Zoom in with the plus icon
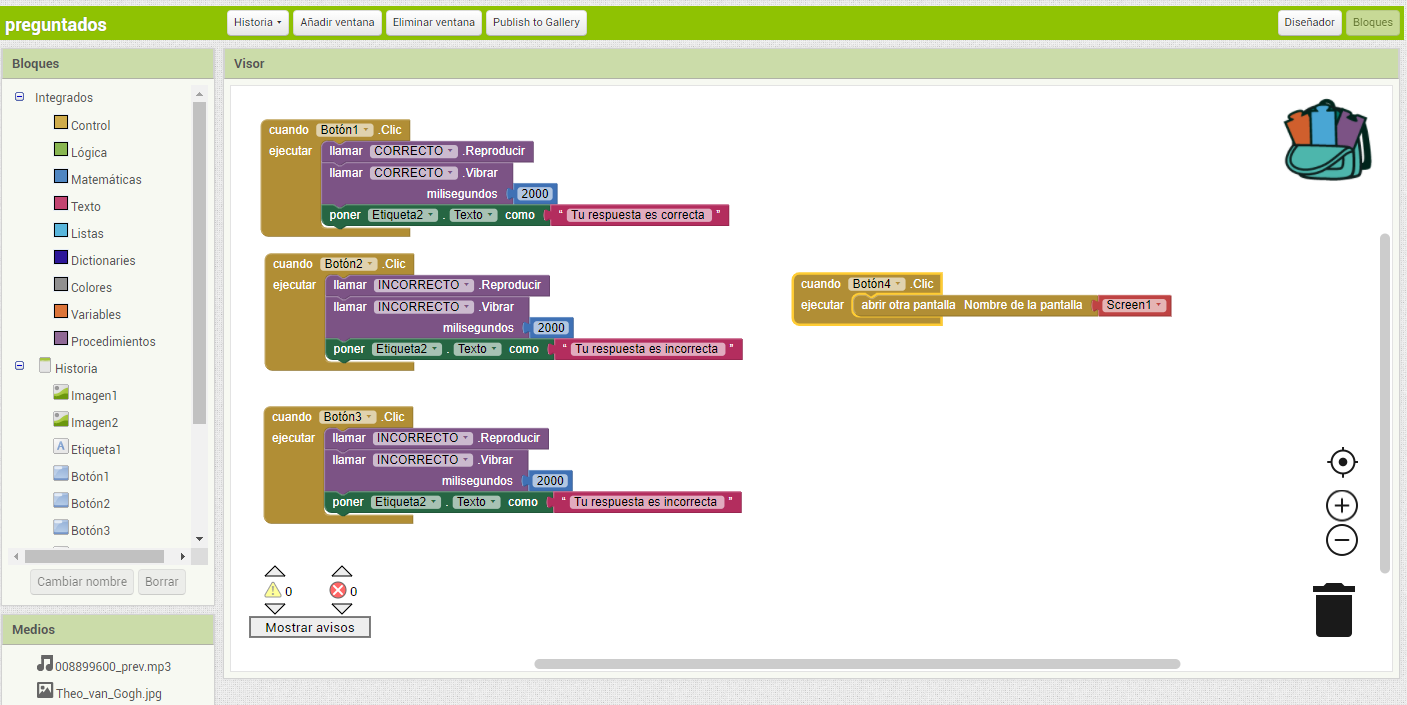Viewport: 1407px width, 705px height. point(1342,505)
